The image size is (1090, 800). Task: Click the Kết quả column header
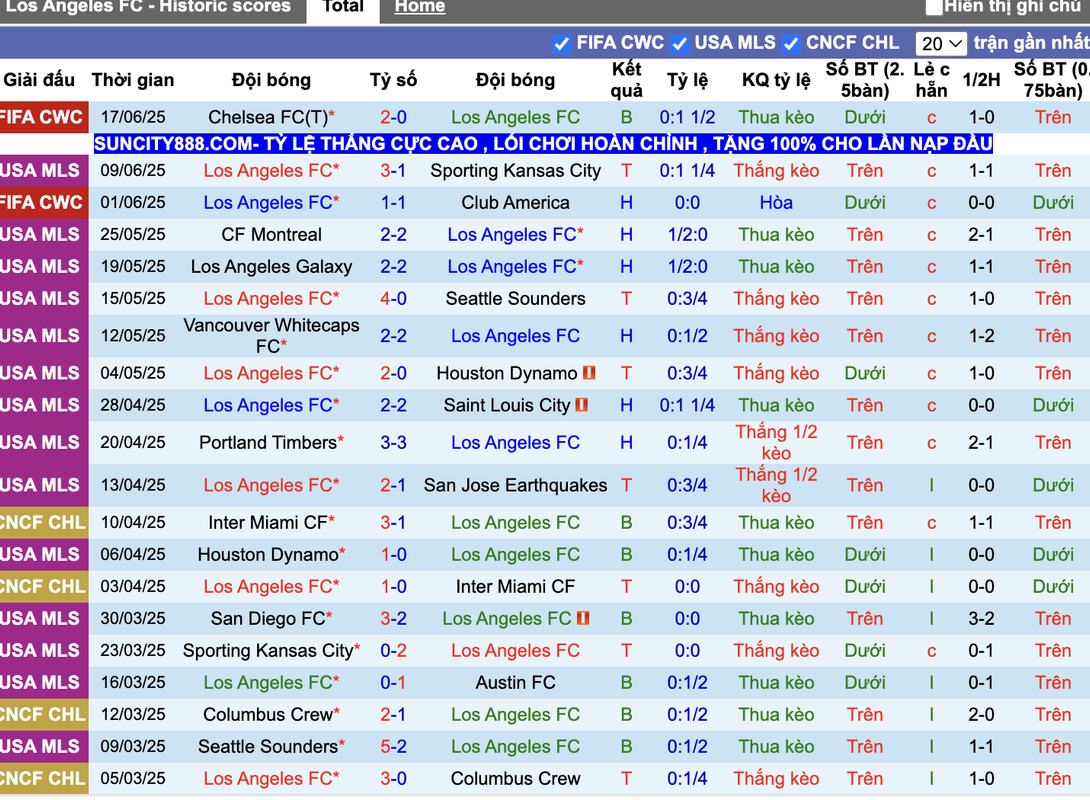626,80
